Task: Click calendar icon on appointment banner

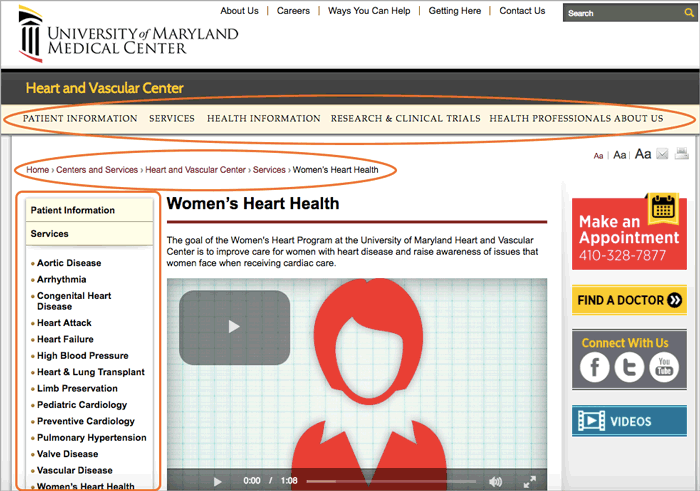Action: [x=663, y=208]
